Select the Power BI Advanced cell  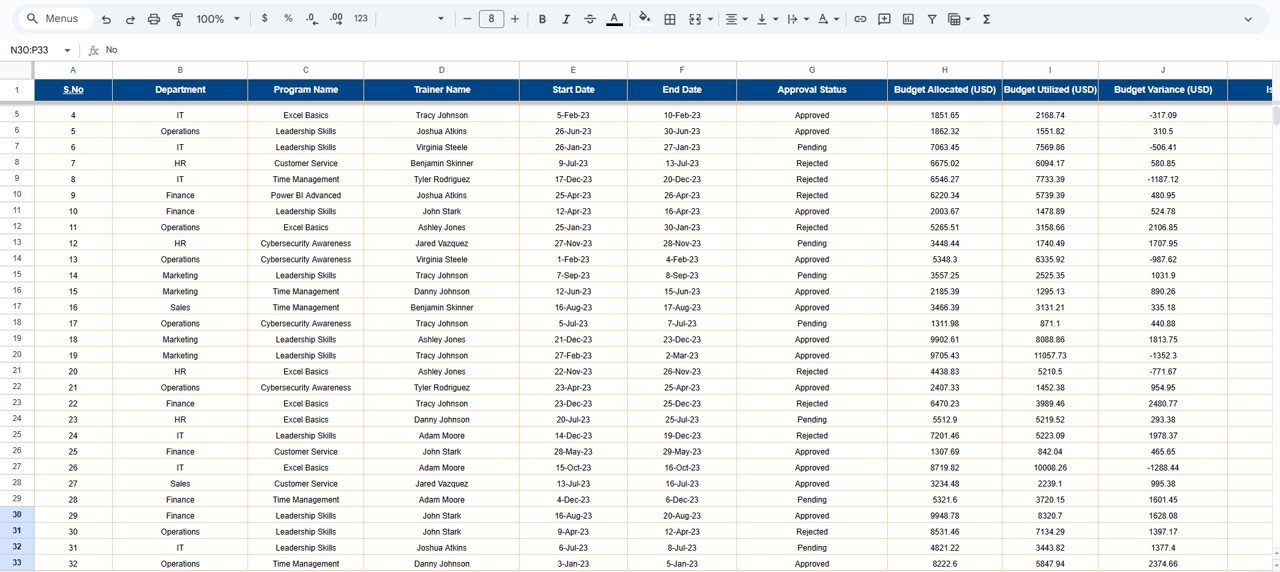coord(306,195)
